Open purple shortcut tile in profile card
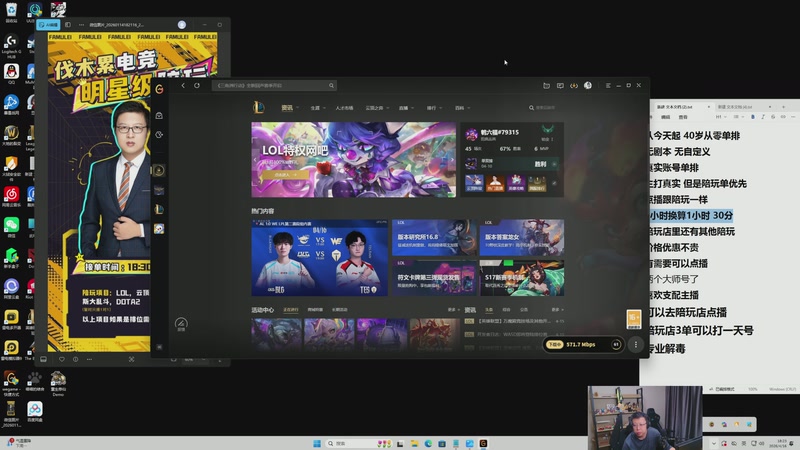The height and width of the screenshot is (450, 800). tap(516, 183)
